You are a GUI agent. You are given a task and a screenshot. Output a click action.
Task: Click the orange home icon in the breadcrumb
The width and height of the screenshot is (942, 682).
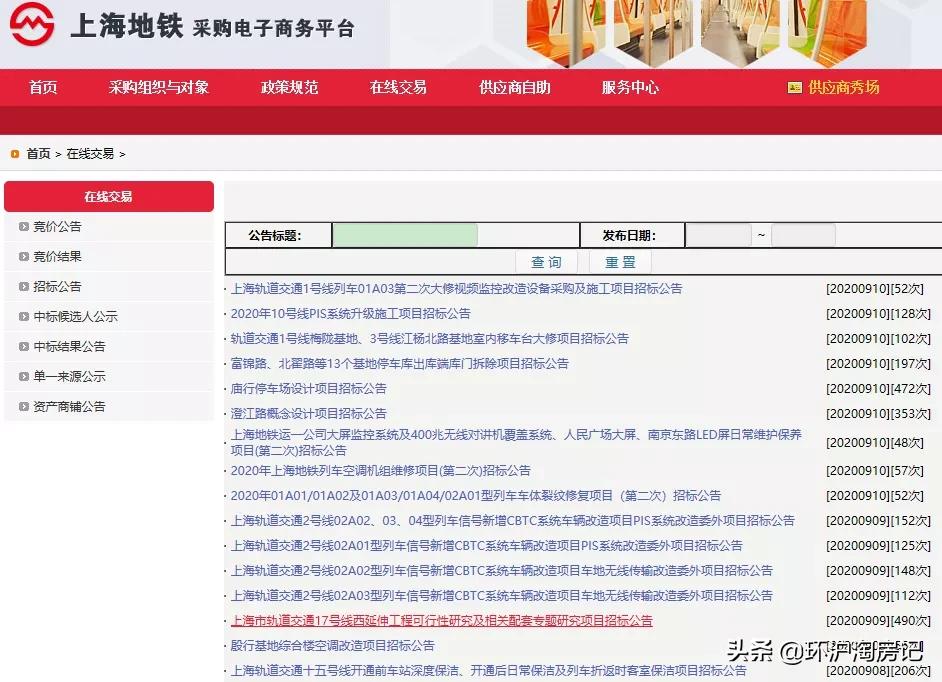[14, 154]
